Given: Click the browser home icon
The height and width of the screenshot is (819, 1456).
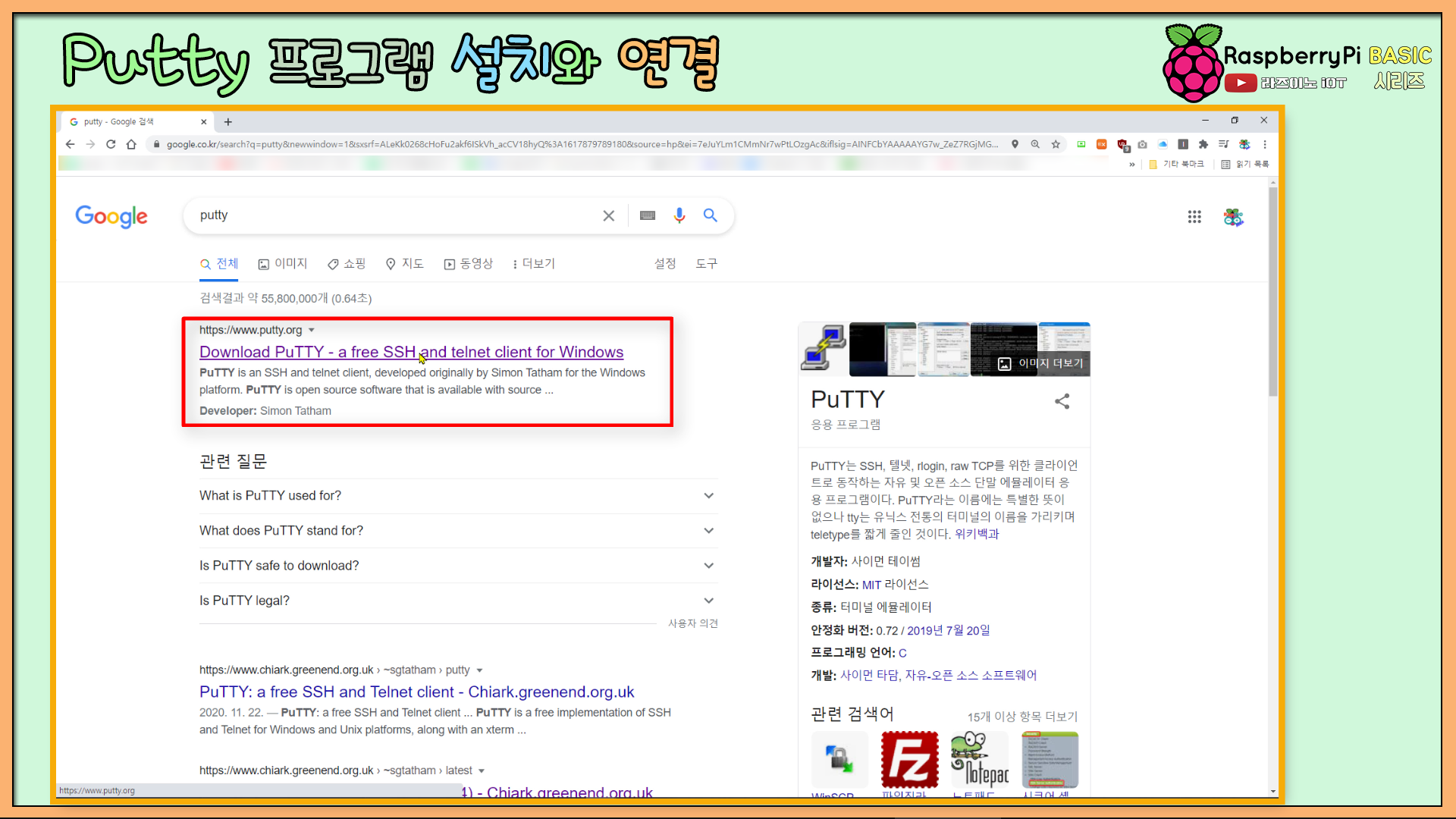Looking at the screenshot, I should 131,144.
